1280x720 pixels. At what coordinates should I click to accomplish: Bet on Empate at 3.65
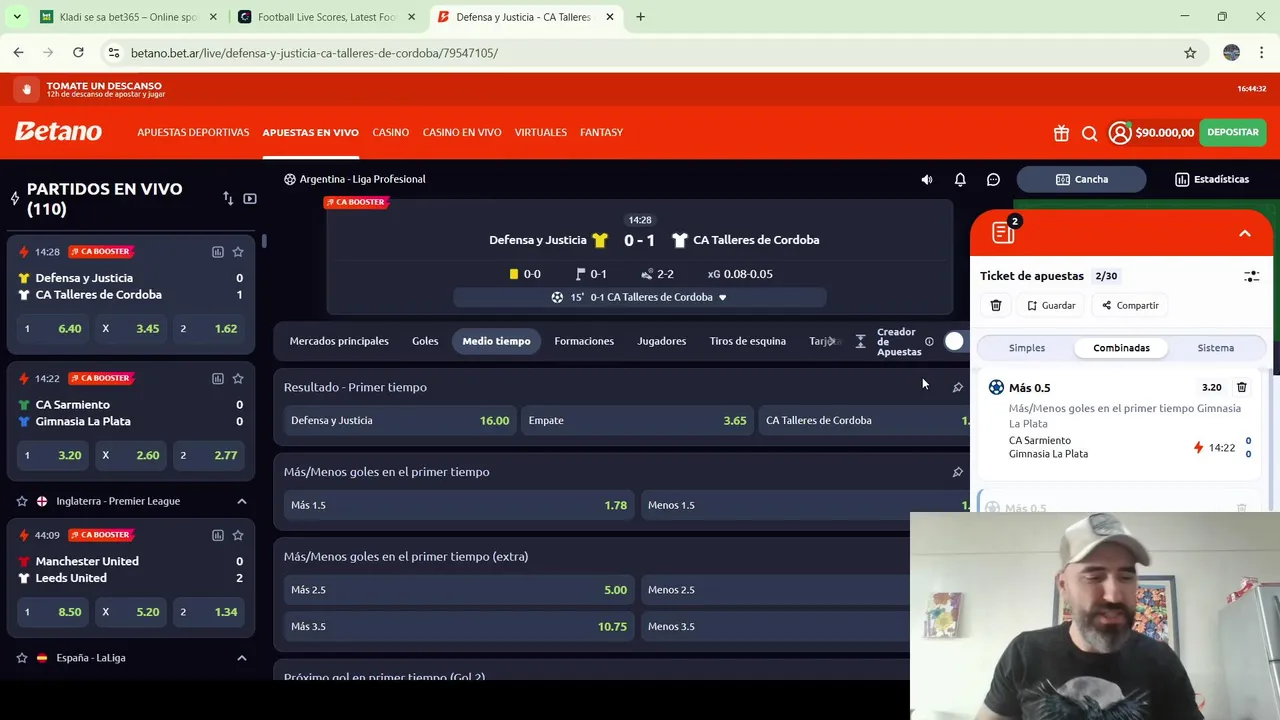(x=637, y=421)
